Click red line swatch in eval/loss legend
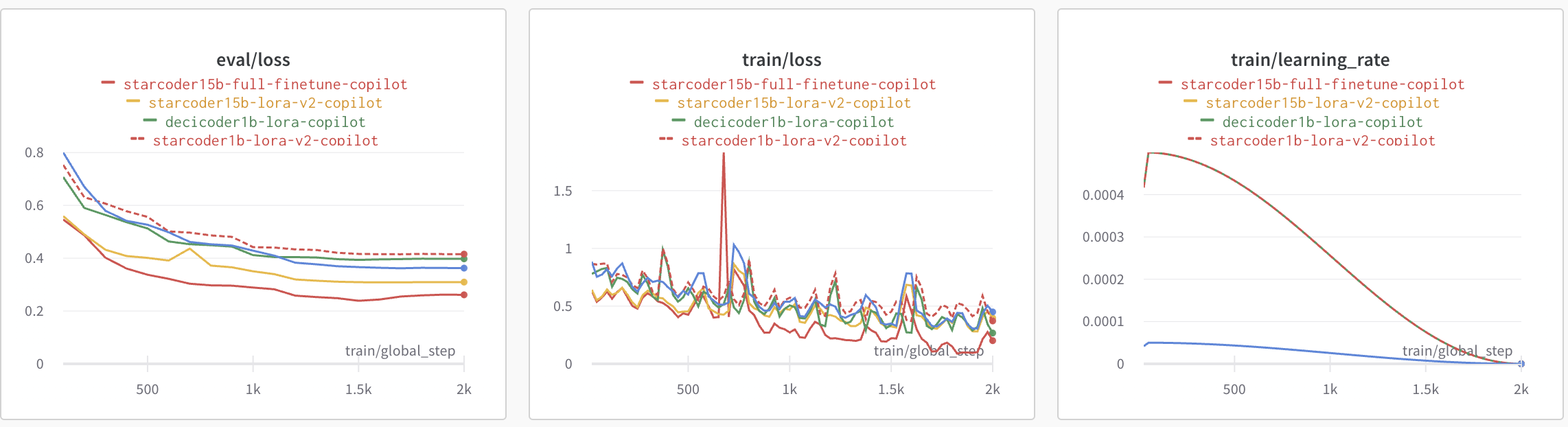The height and width of the screenshot is (427, 1568). pos(108,83)
